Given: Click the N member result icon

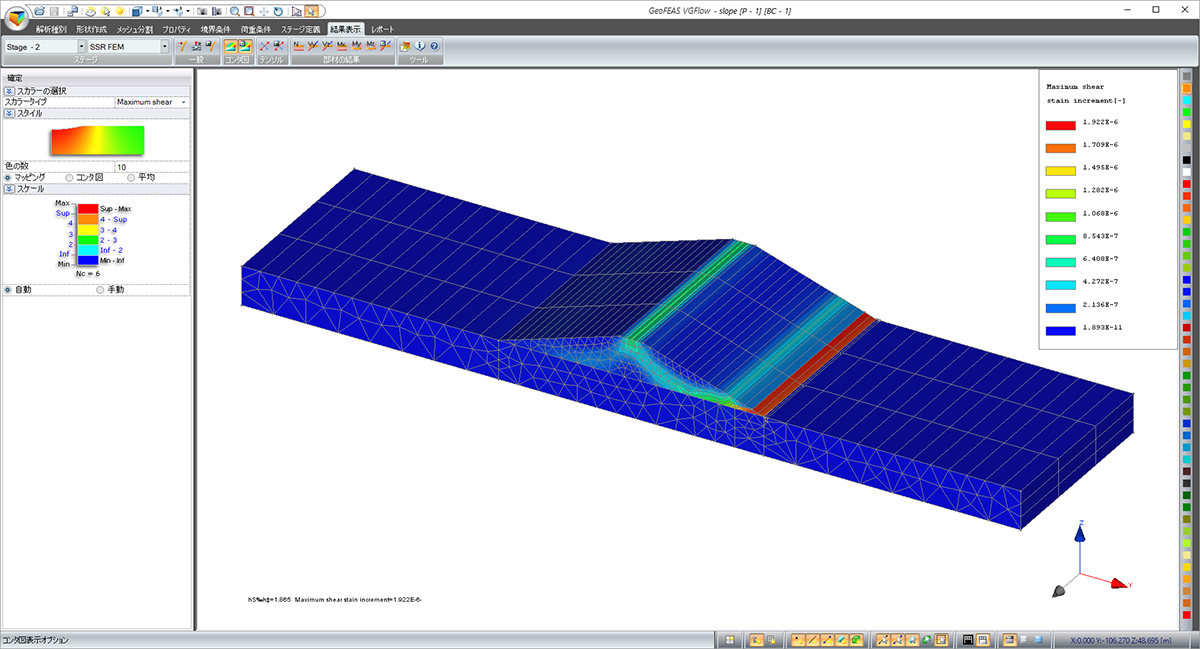Looking at the screenshot, I should pos(299,46).
